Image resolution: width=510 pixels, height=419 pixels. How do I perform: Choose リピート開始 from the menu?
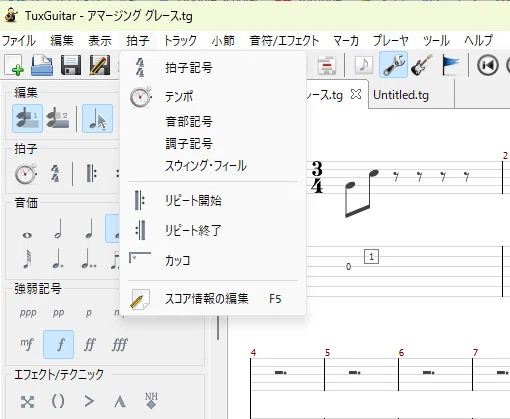pyautogui.click(x=213, y=201)
